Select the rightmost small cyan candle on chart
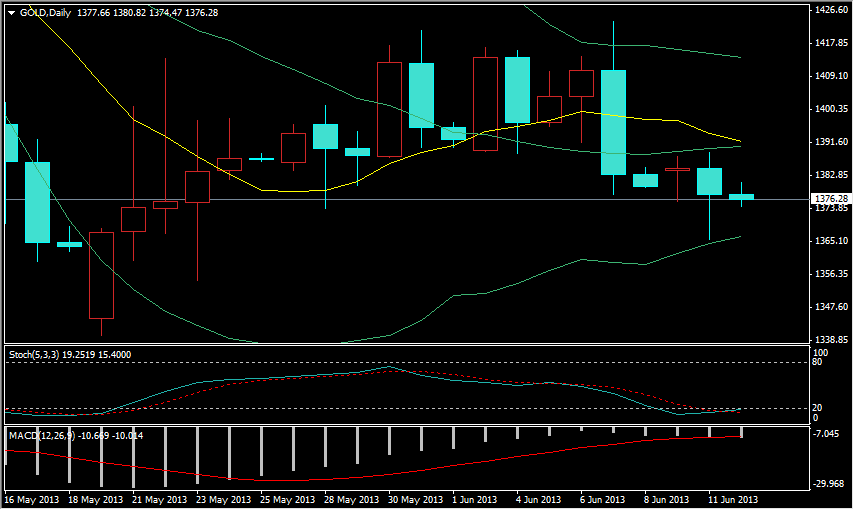 (741, 197)
